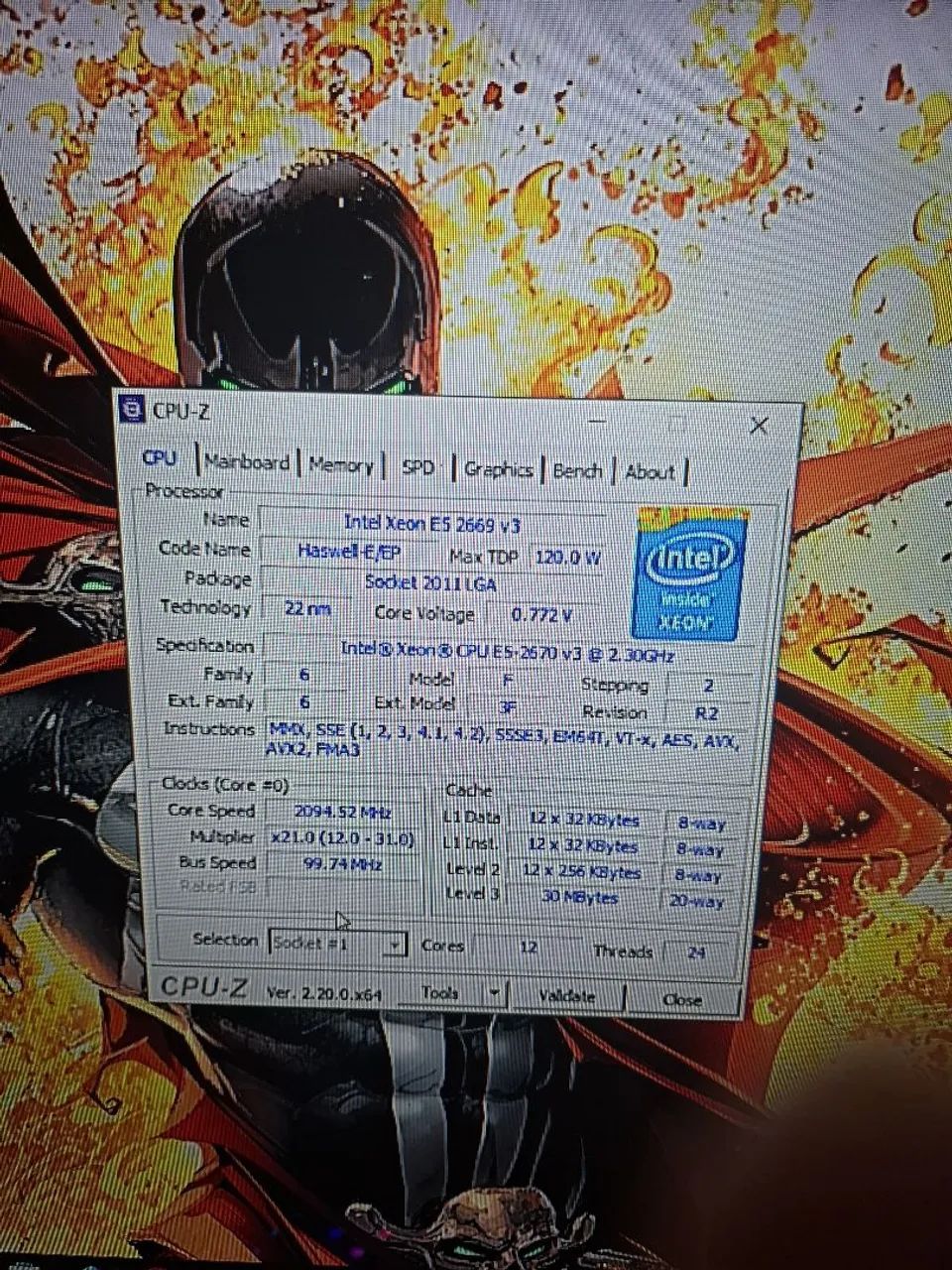Click the Threads value 24
Viewport: 952px width, 1270px height.
pyautogui.click(x=696, y=952)
